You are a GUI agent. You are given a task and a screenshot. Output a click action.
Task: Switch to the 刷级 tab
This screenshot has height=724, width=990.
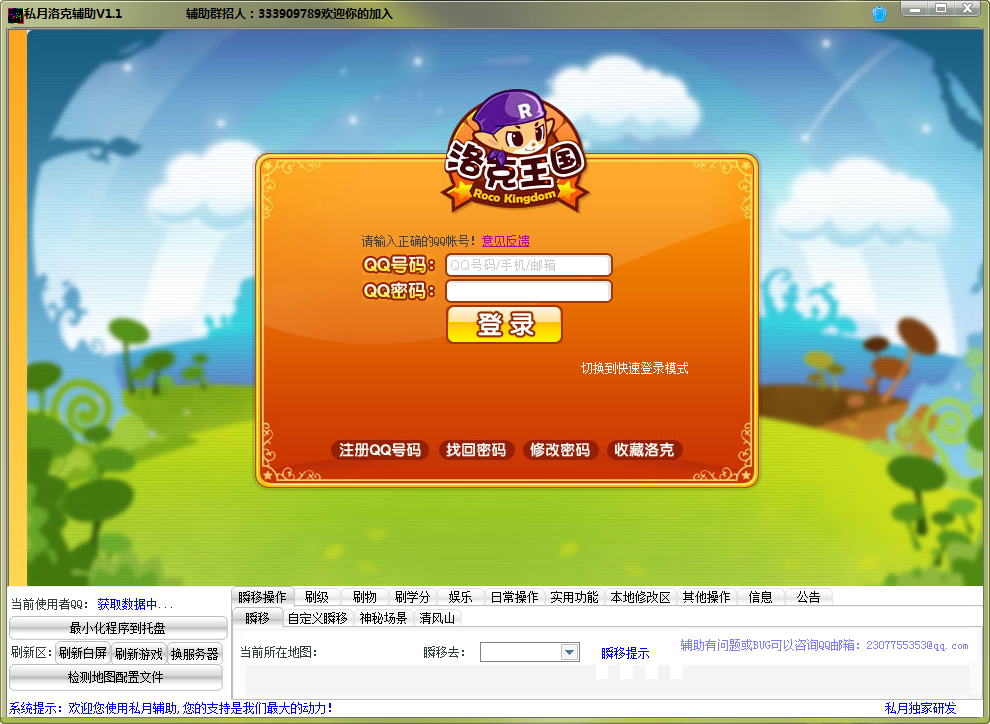(x=316, y=597)
